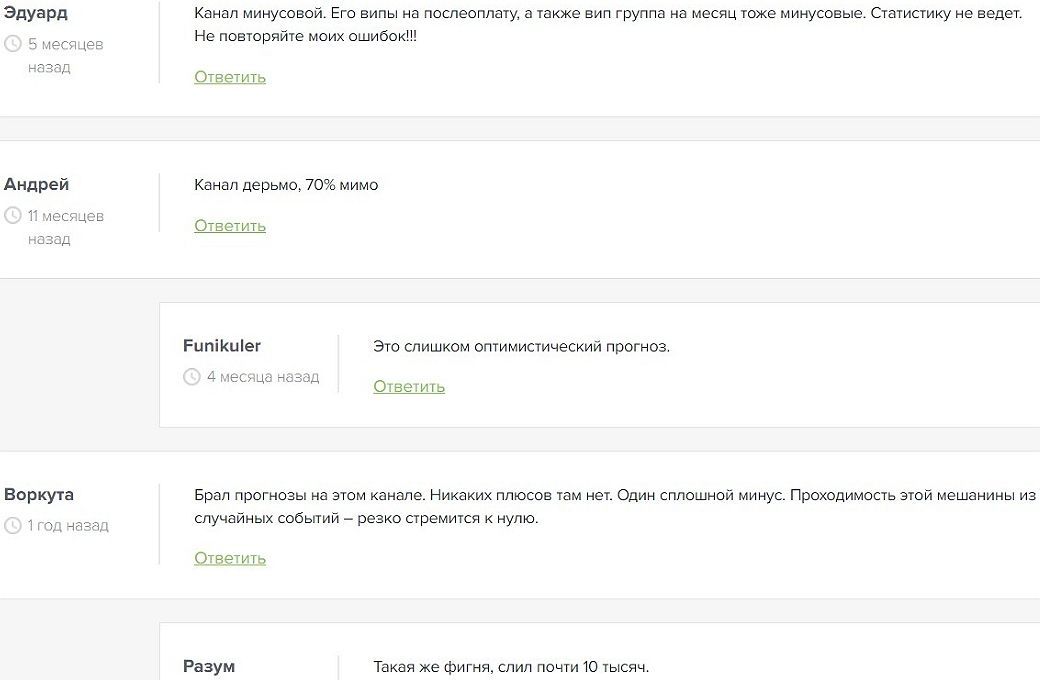Reply to Funikuler's comment via Ответить
The width and height of the screenshot is (1040, 680).
409,386
